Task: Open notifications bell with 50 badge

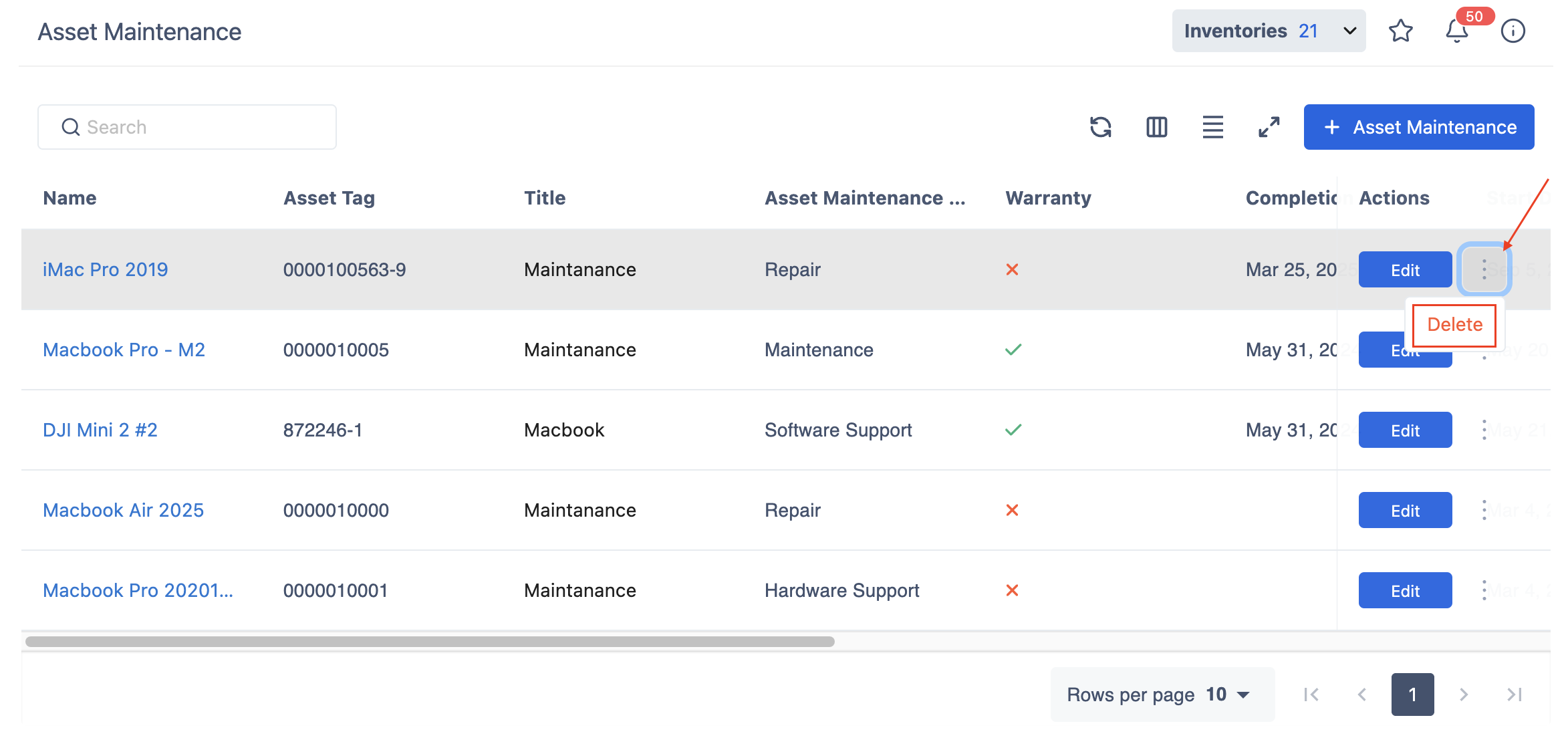Action: click(x=1457, y=31)
